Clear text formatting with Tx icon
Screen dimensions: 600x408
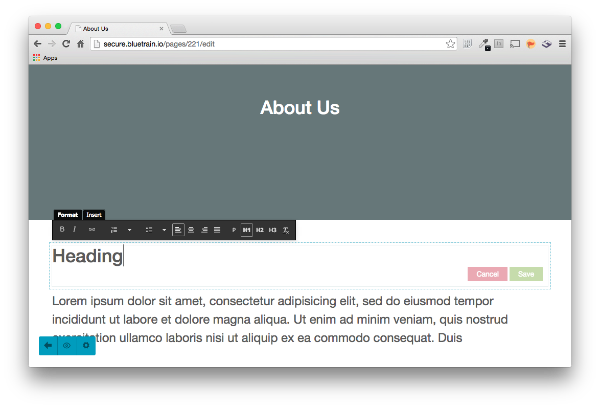[x=286, y=230]
